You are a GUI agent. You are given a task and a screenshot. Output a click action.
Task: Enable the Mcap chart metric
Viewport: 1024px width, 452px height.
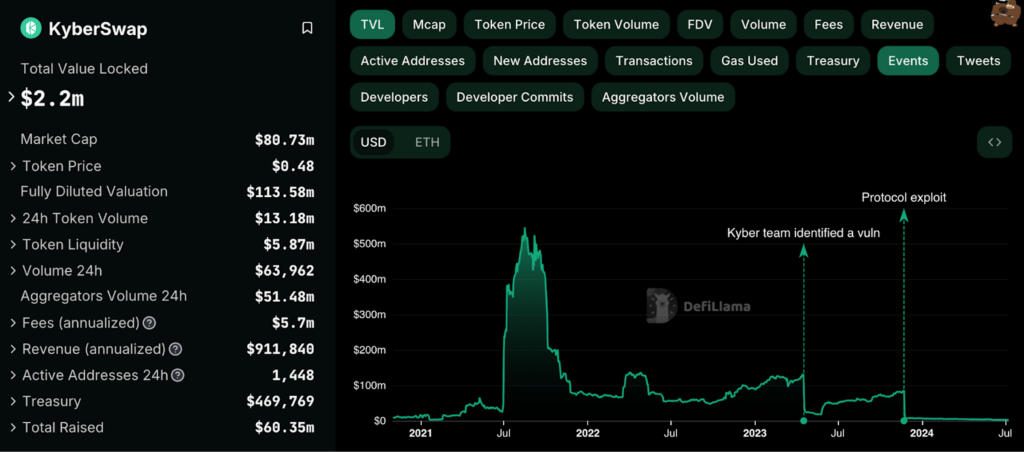429,25
